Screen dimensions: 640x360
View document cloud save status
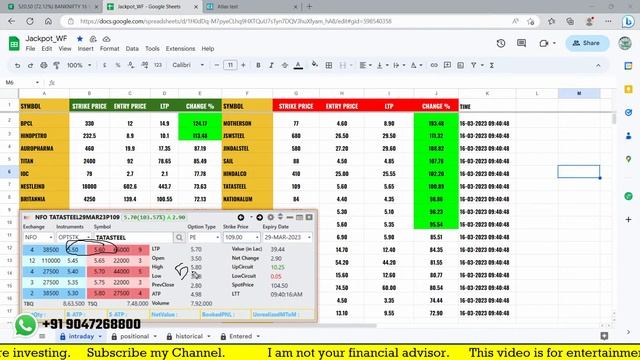tap(106, 39)
